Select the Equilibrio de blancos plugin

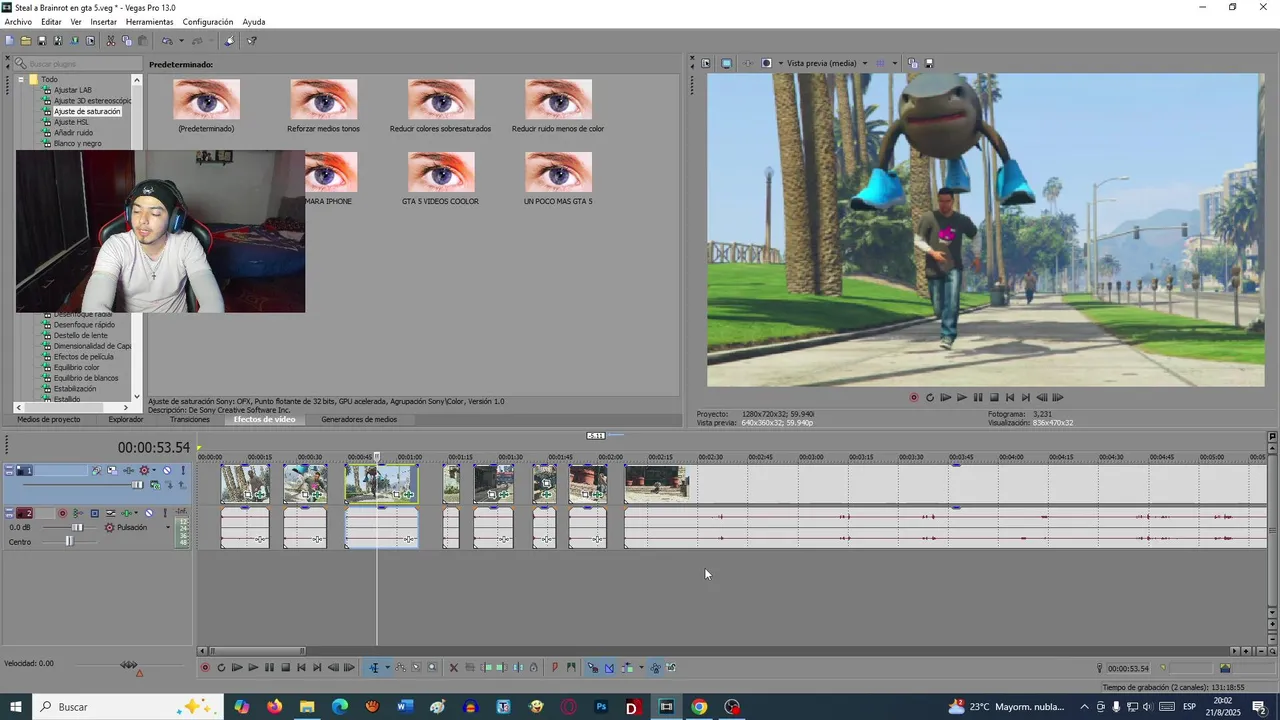click(x=85, y=378)
